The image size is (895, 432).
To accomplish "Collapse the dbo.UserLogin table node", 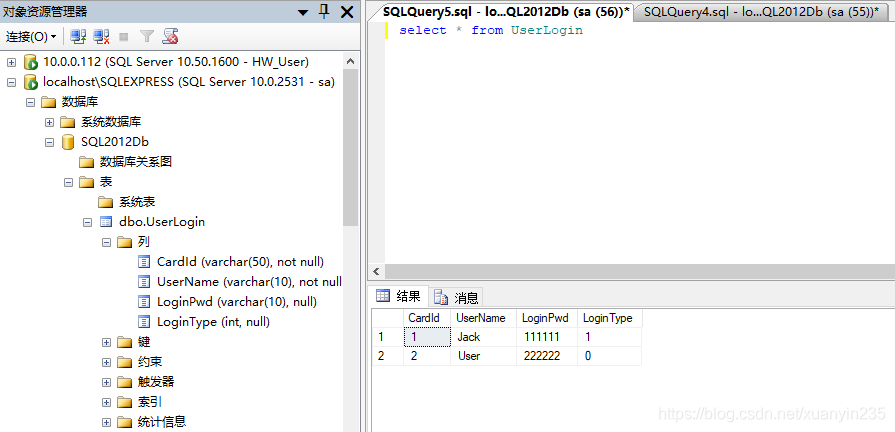I will [87, 223].
